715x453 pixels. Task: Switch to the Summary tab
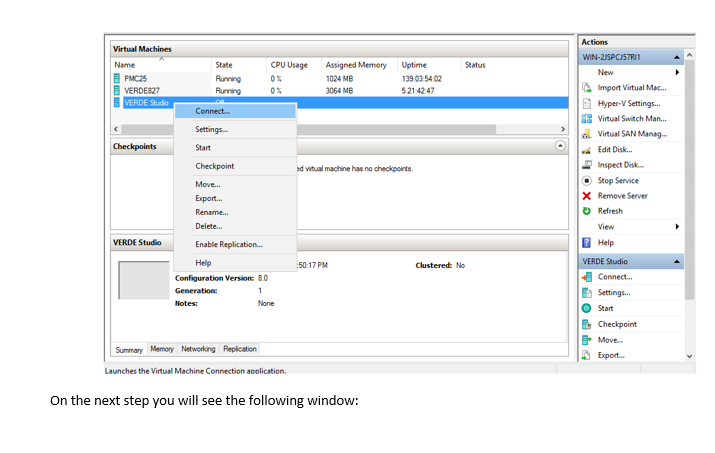pos(129,350)
